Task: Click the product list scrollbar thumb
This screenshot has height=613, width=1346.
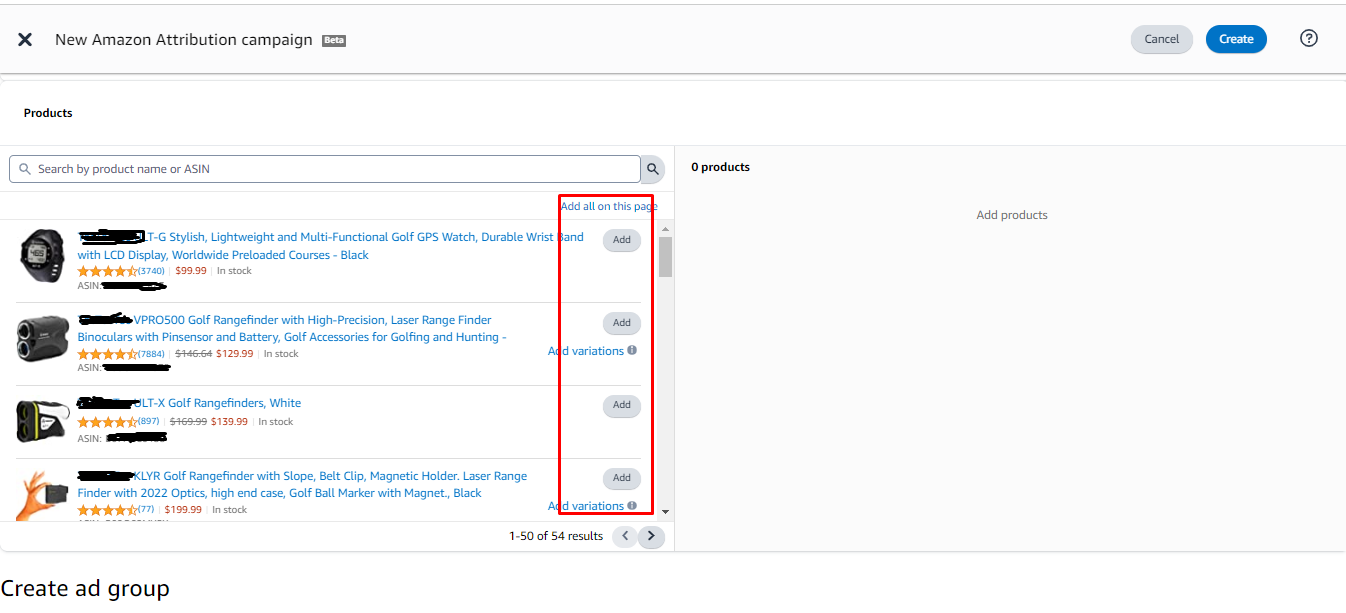Action: pyautogui.click(x=666, y=257)
